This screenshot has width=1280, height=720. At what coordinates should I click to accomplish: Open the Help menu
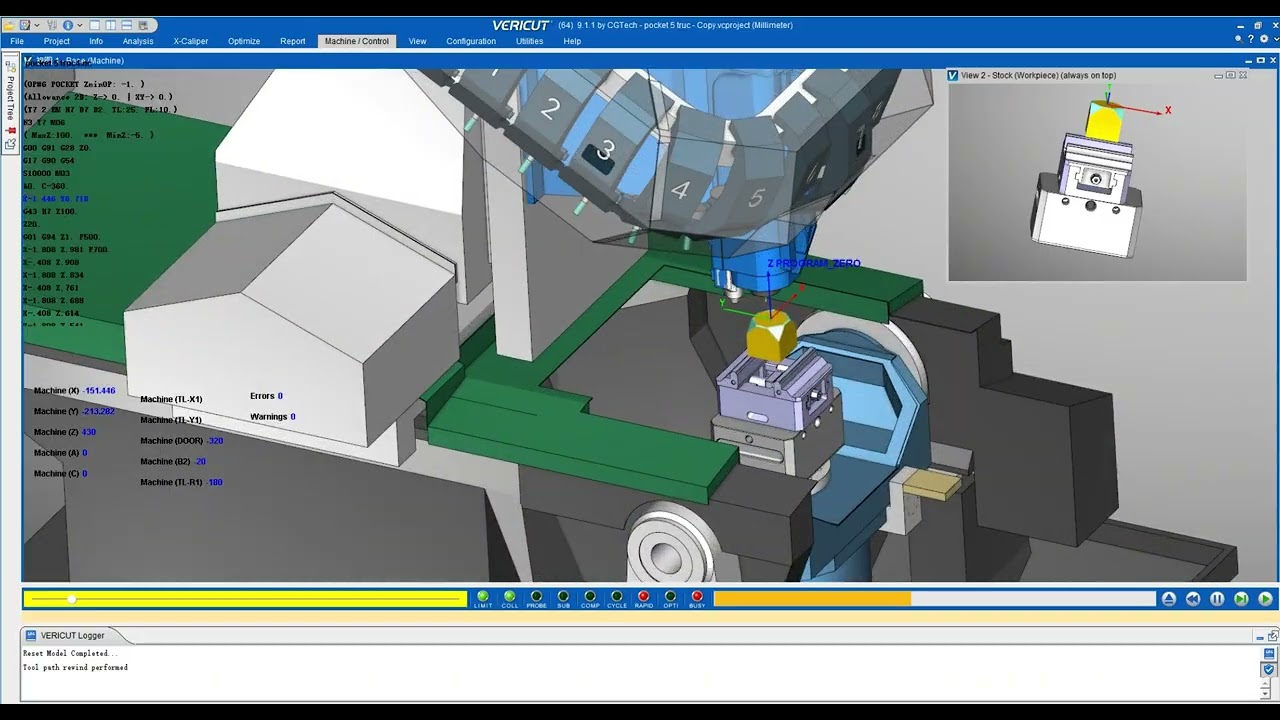coord(572,41)
